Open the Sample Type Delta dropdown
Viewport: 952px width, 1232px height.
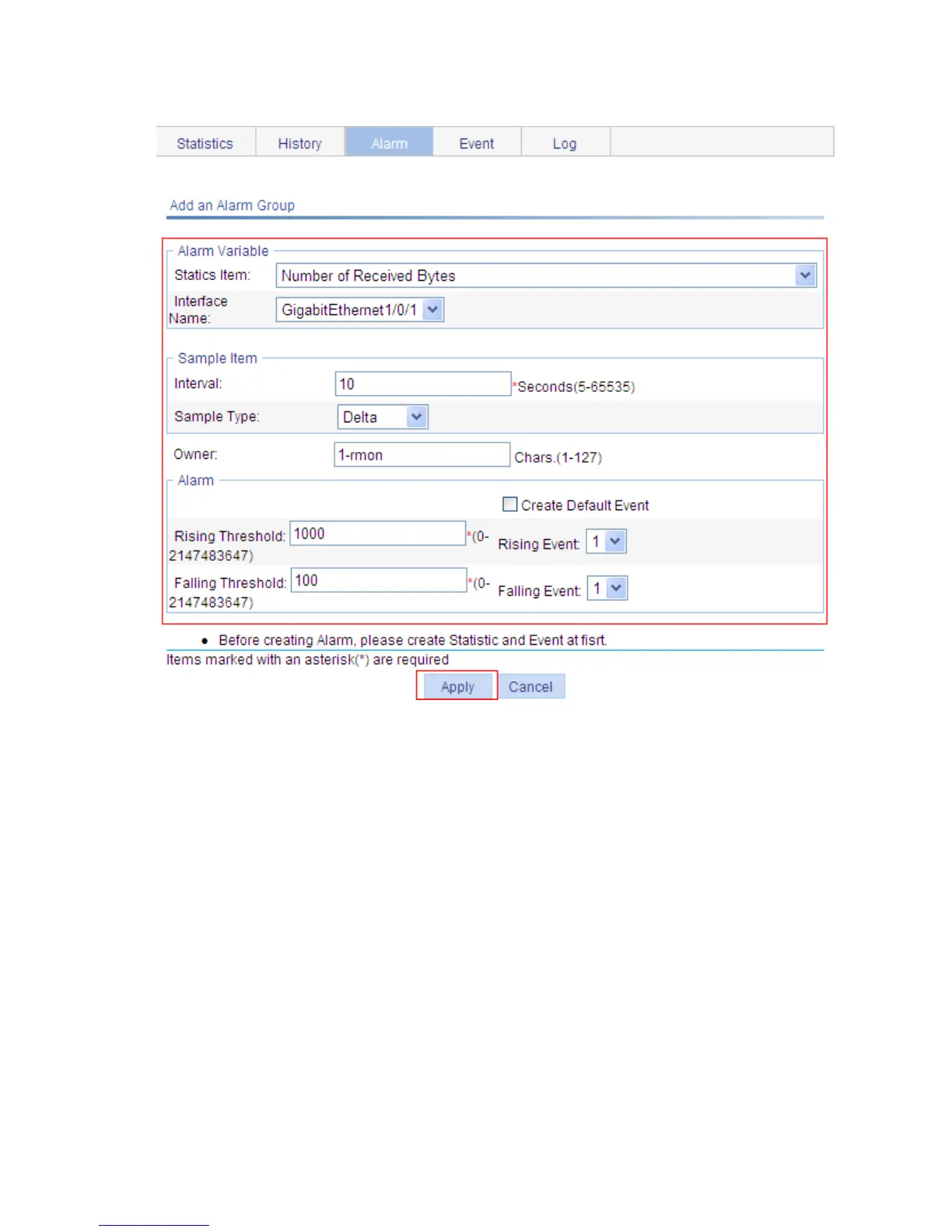pos(383,417)
